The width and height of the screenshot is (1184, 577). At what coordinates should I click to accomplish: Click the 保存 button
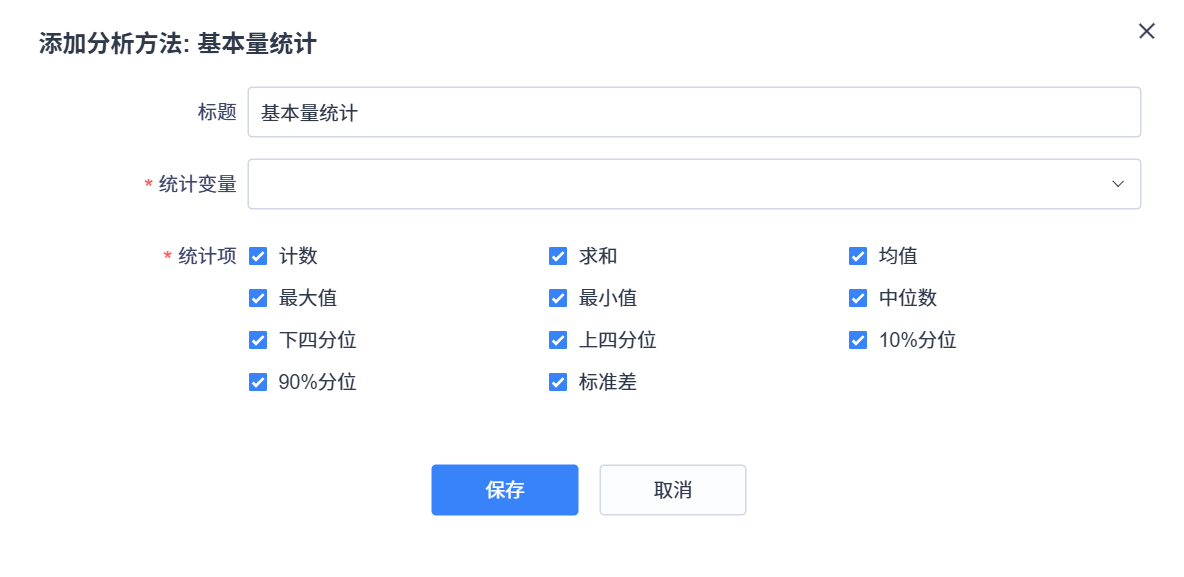505,490
